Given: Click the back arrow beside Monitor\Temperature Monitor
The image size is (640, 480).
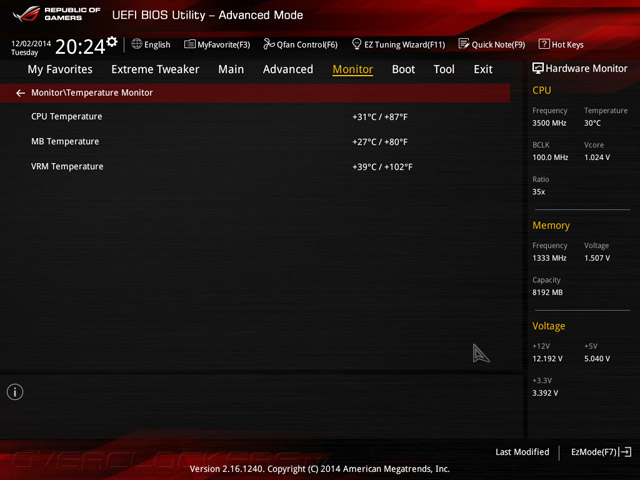Looking at the screenshot, I should click(x=20, y=93).
